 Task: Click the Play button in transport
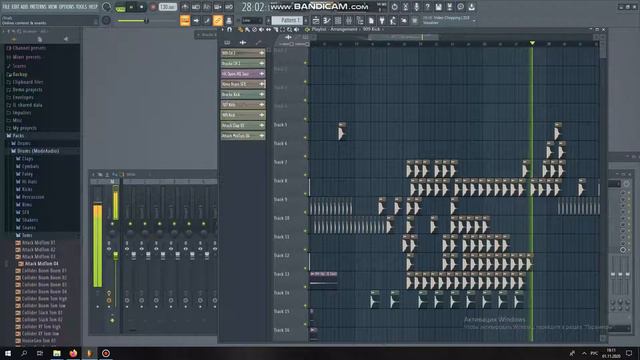coord(131,7)
